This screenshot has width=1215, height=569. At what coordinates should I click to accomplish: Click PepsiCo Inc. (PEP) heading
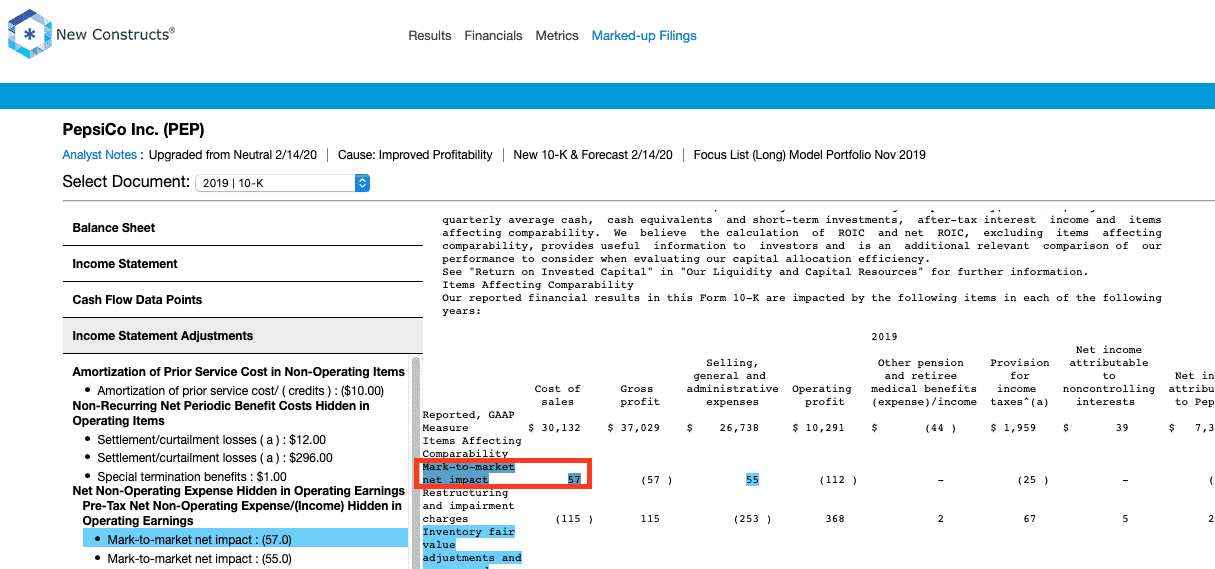point(133,130)
